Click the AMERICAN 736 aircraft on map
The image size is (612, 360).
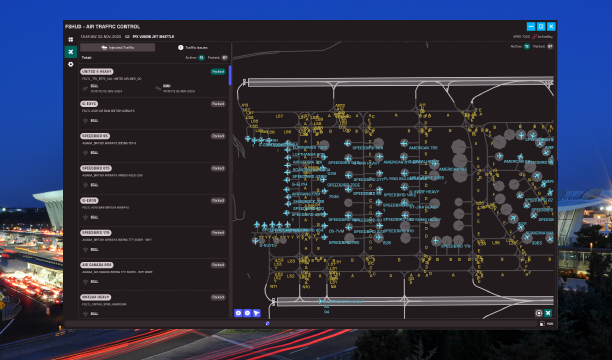tap(404, 144)
